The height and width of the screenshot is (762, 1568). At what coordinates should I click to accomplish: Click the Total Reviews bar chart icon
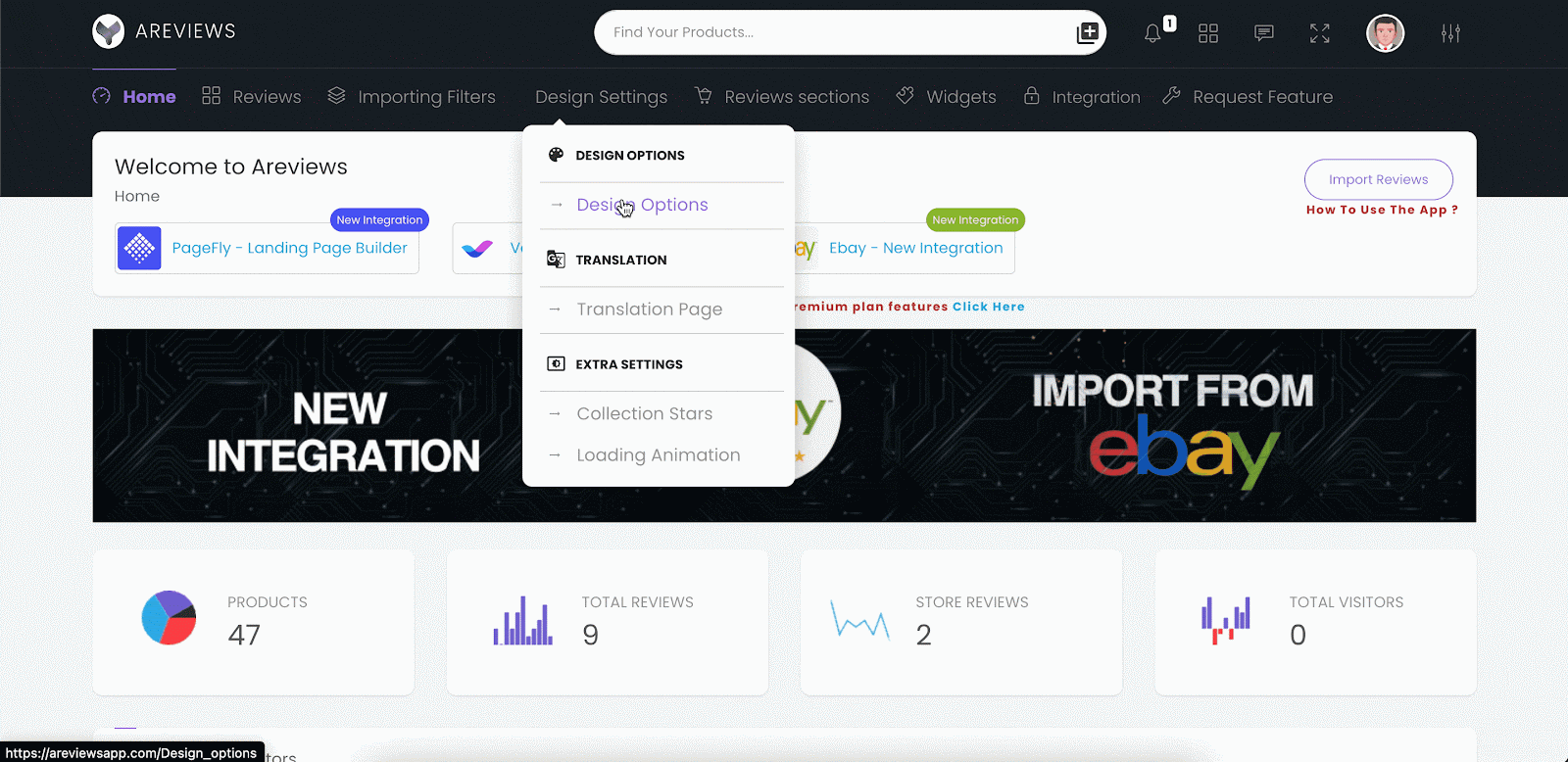[523, 620]
